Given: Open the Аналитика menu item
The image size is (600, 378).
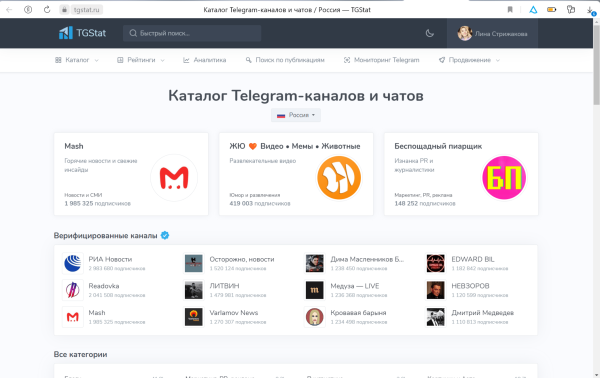Looking at the screenshot, I should coord(205,60).
